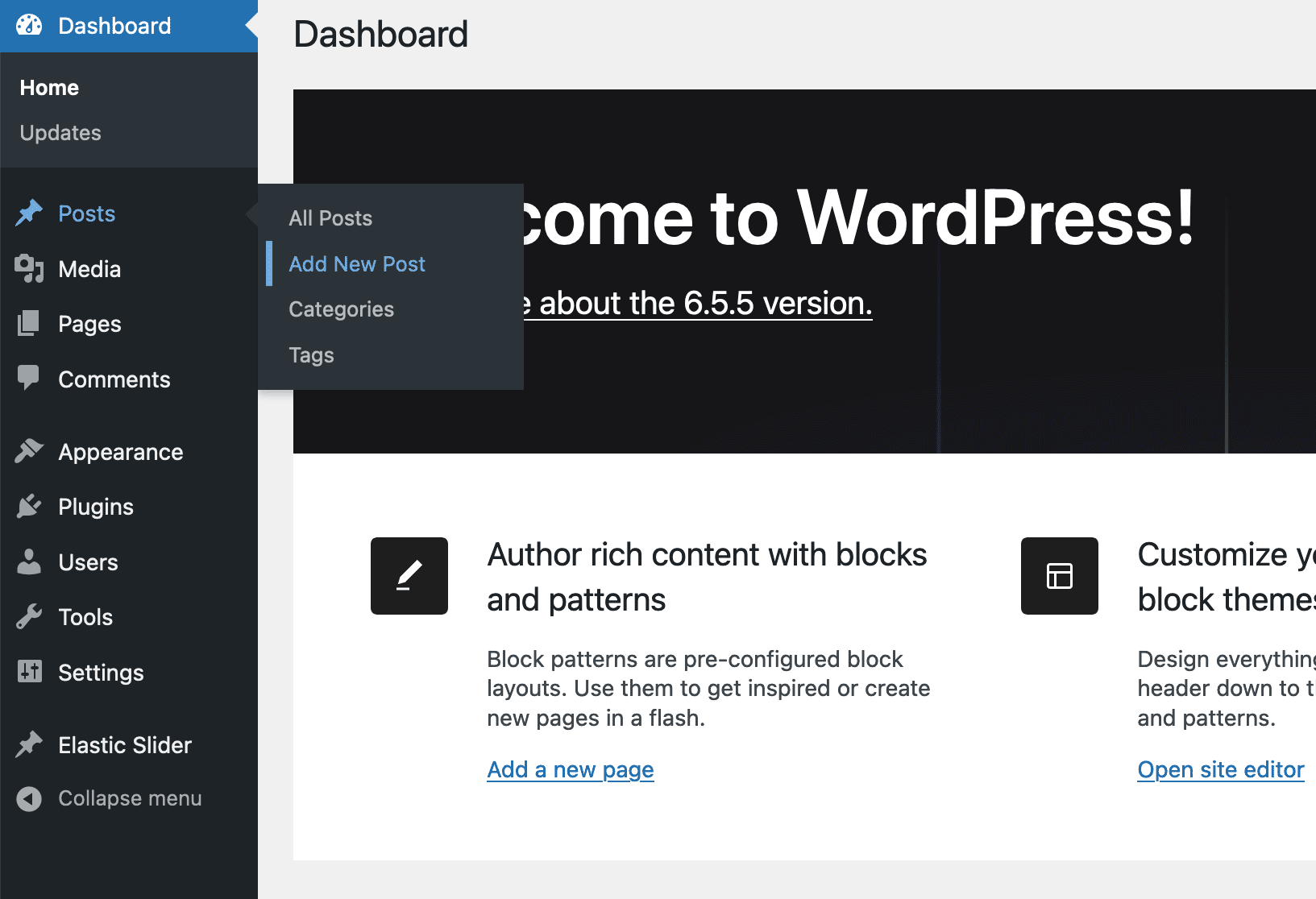1316x899 pixels.
Task: Click the Settings sliders icon
Action: point(29,672)
